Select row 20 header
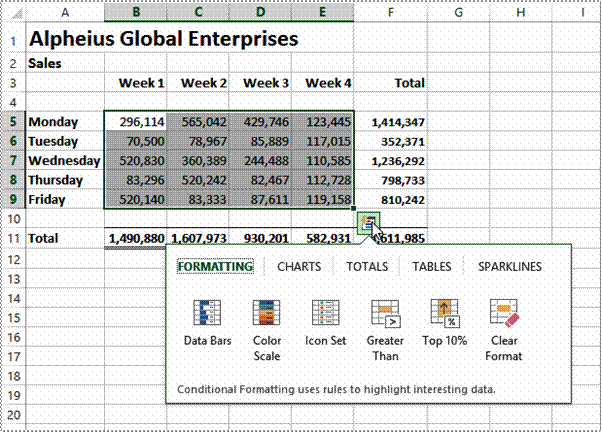This screenshot has height=432, width=602. coord(13,415)
